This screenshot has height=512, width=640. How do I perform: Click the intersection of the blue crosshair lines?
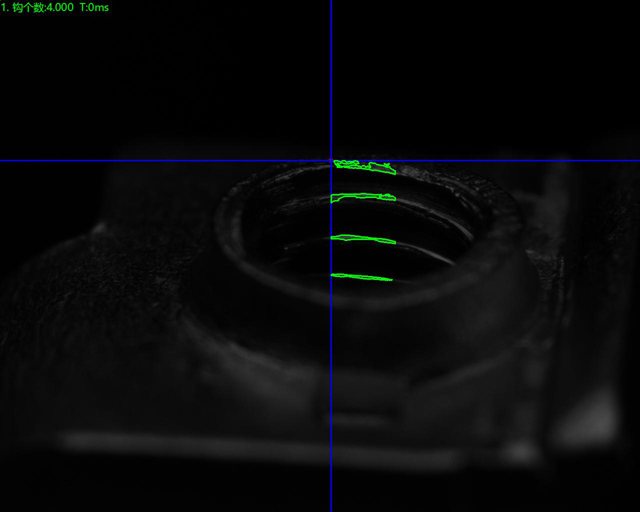click(331, 160)
